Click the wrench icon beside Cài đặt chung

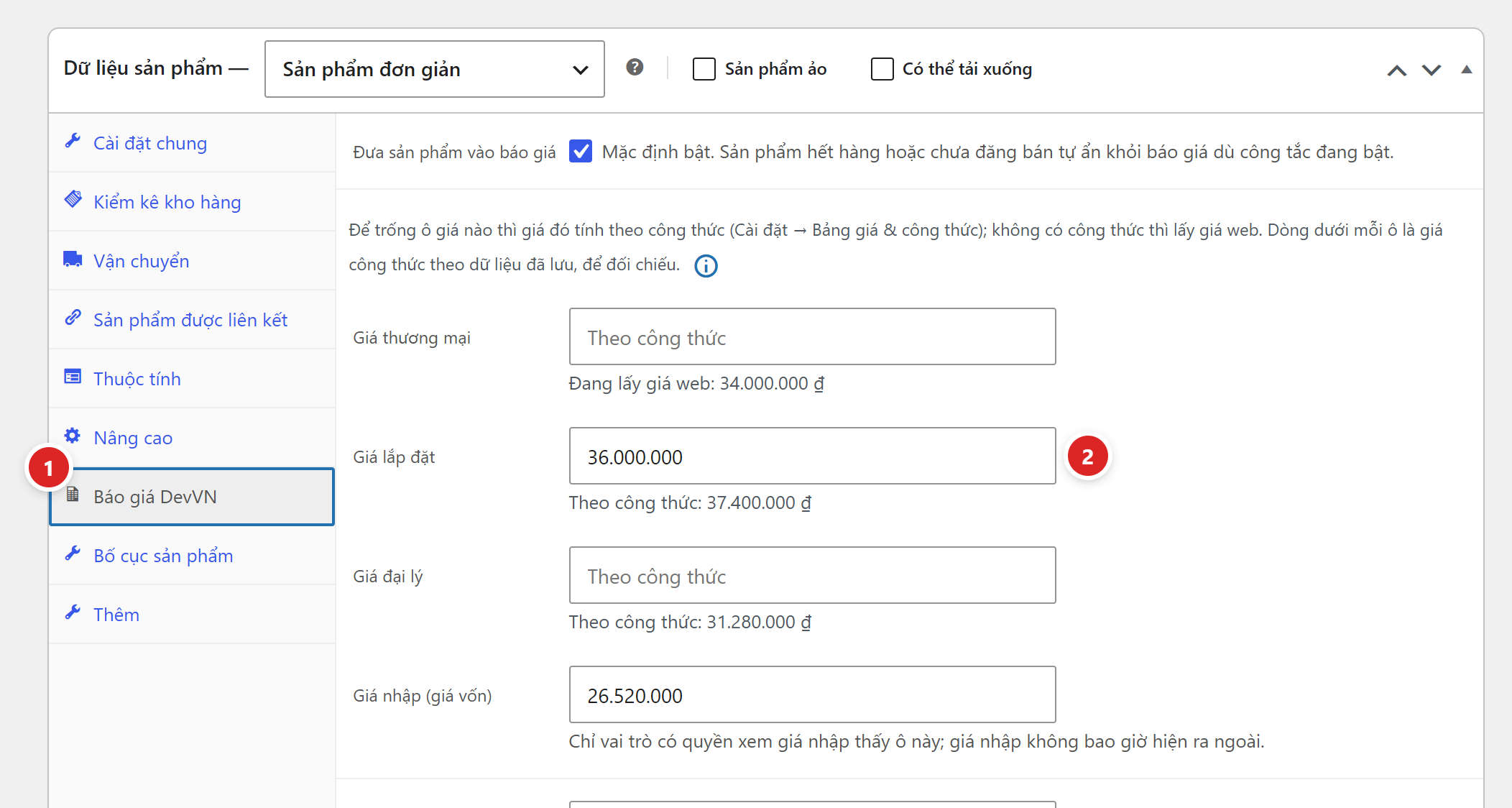click(x=73, y=141)
